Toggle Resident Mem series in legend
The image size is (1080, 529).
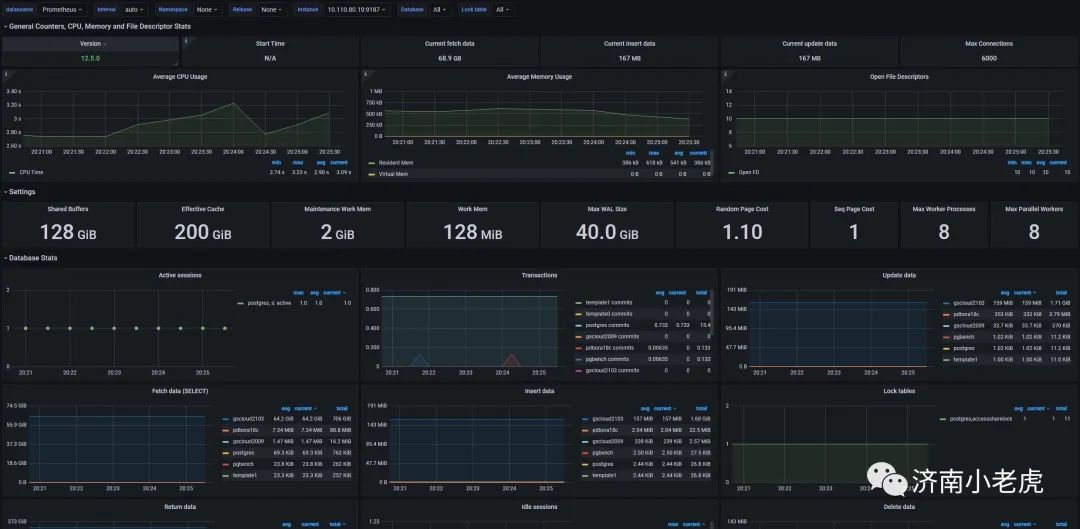[x=389, y=163]
